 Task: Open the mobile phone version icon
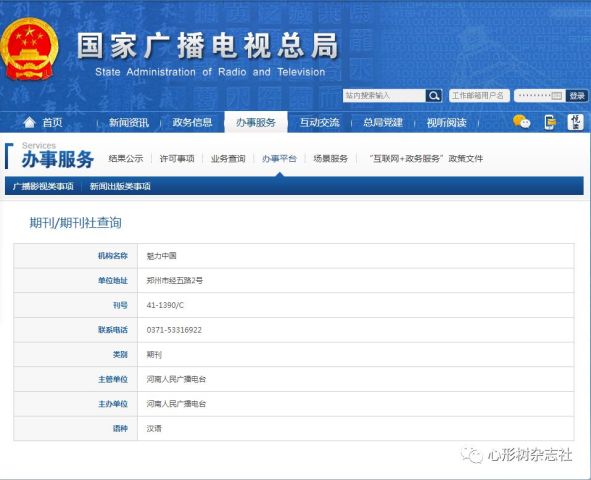550,122
